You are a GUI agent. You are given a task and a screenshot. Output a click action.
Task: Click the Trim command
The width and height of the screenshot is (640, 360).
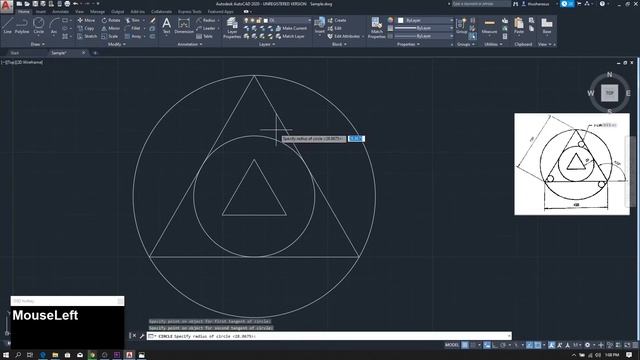pyautogui.click(x=133, y=20)
